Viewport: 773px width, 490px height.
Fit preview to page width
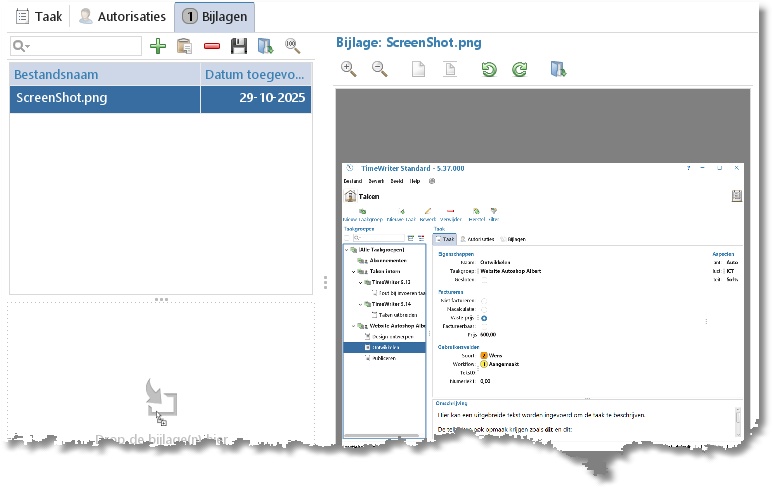[x=450, y=69]
